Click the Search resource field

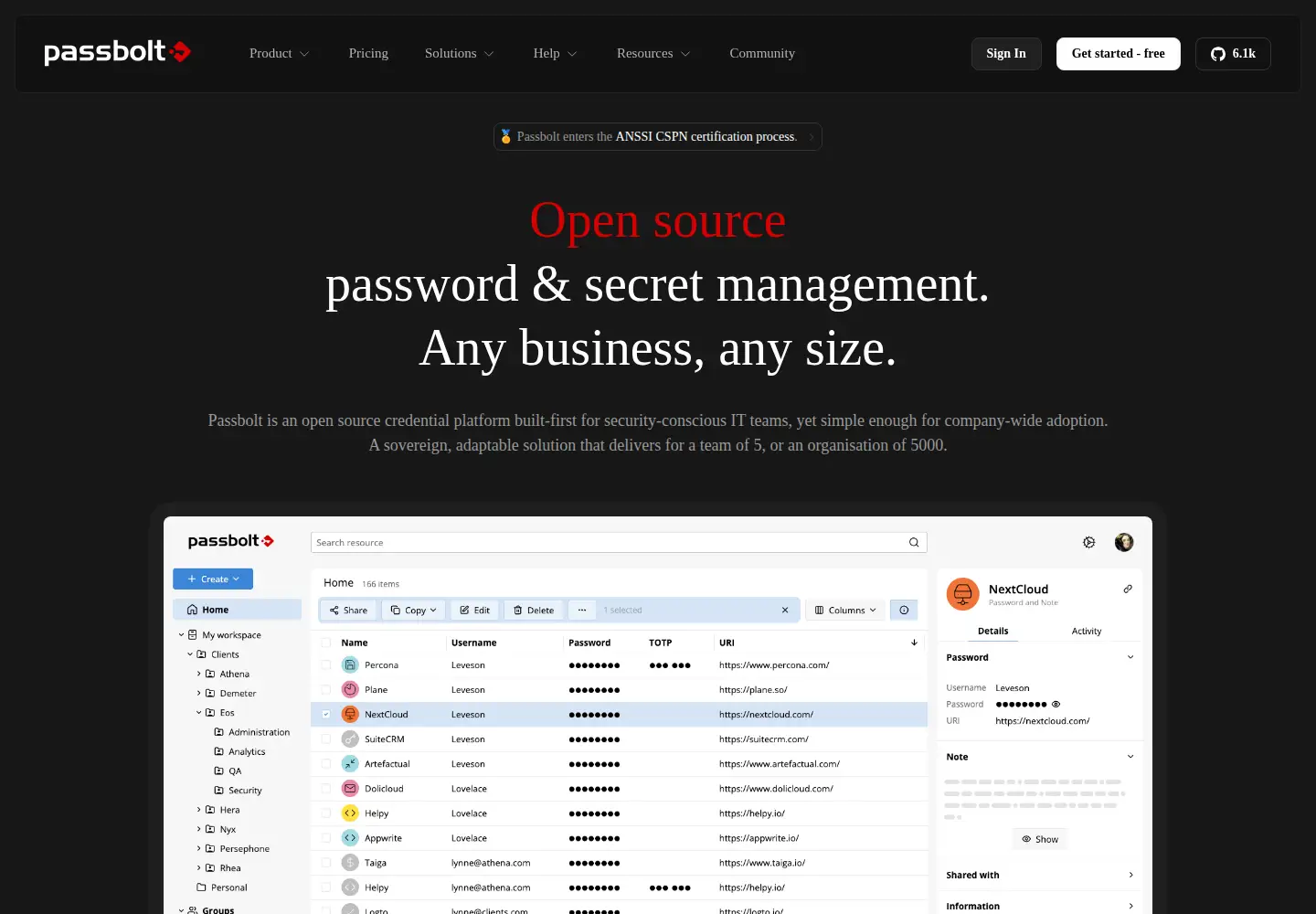click(x=619, y=543)
